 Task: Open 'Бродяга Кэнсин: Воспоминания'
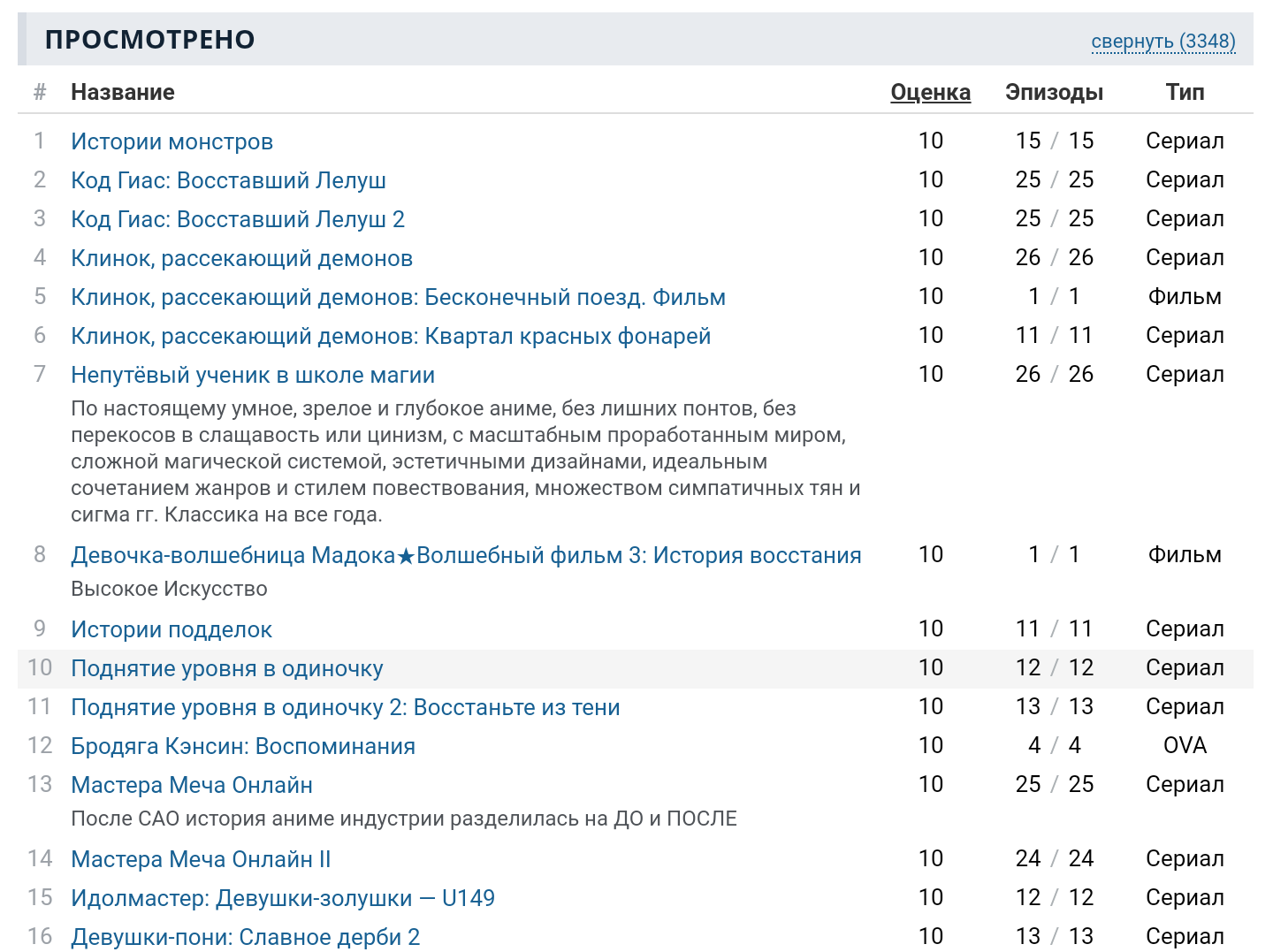243,746
